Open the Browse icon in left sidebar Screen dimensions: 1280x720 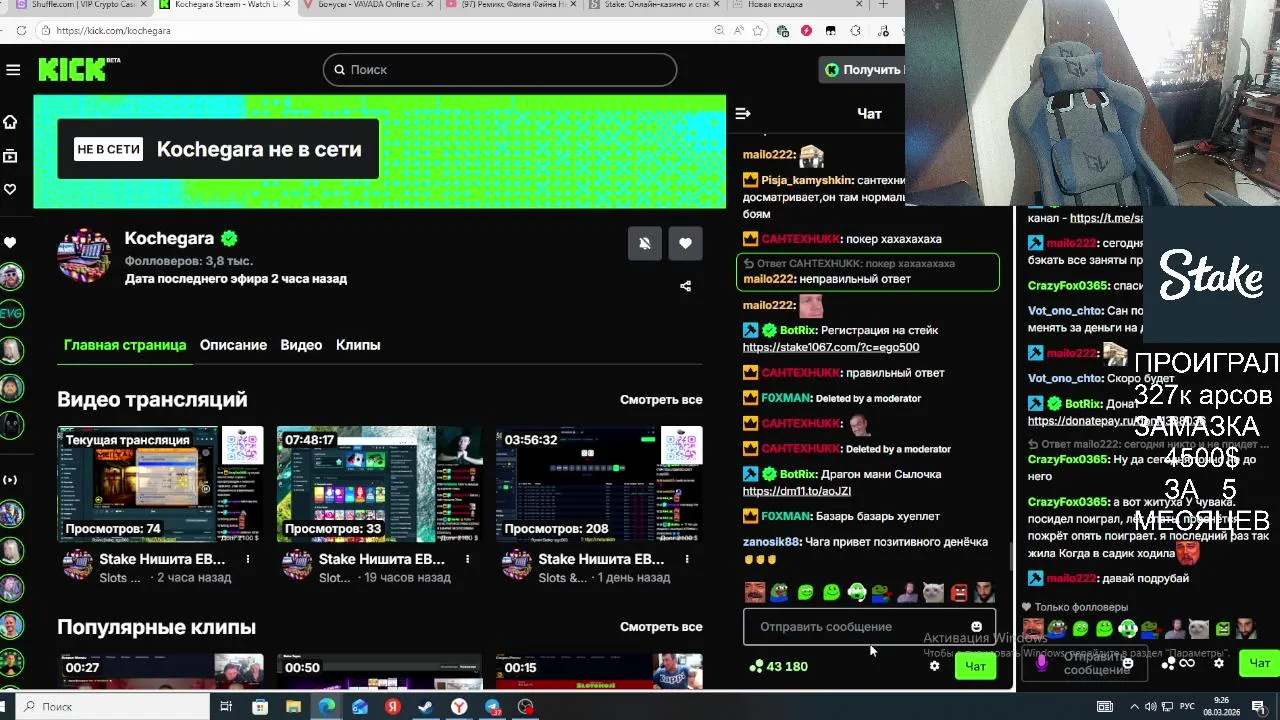10,156
